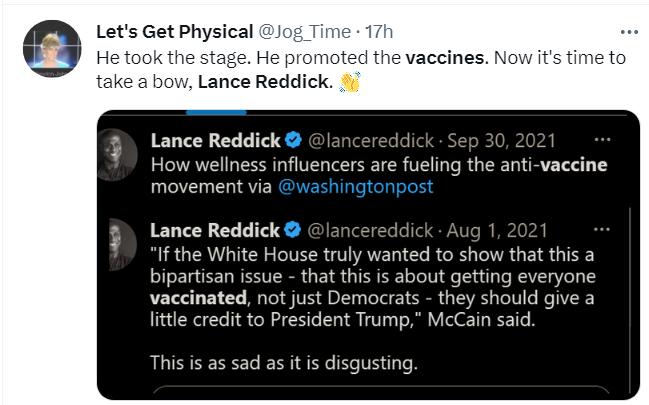Click the bold Lance Reddick name in the tweet text
The image size is (649, 405).
(263, 81)
